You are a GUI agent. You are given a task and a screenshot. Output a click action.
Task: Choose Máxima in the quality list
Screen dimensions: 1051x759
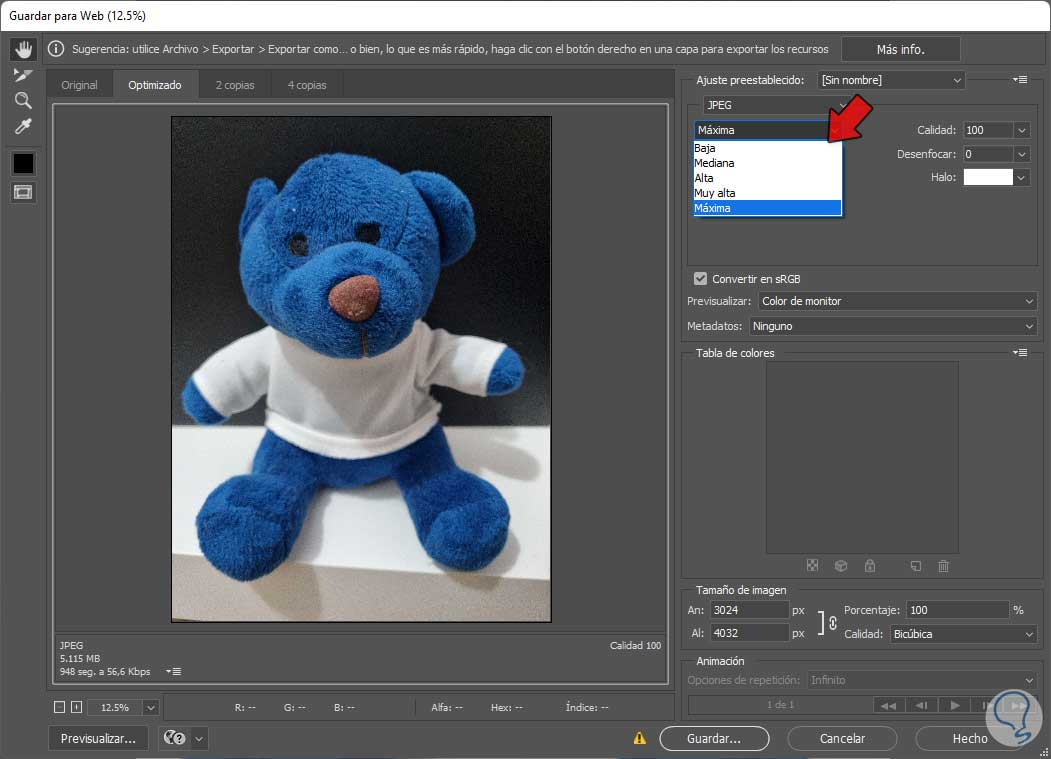point(767,208)
